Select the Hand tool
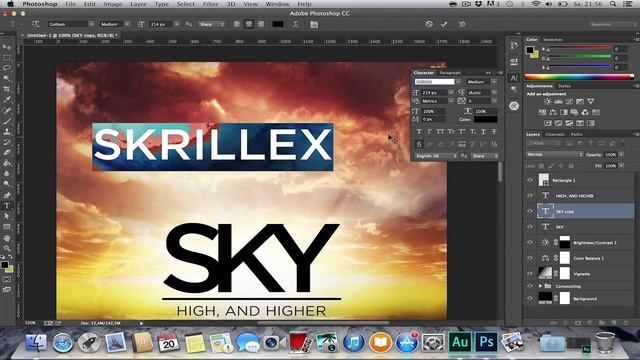 (x=7, y=238)
